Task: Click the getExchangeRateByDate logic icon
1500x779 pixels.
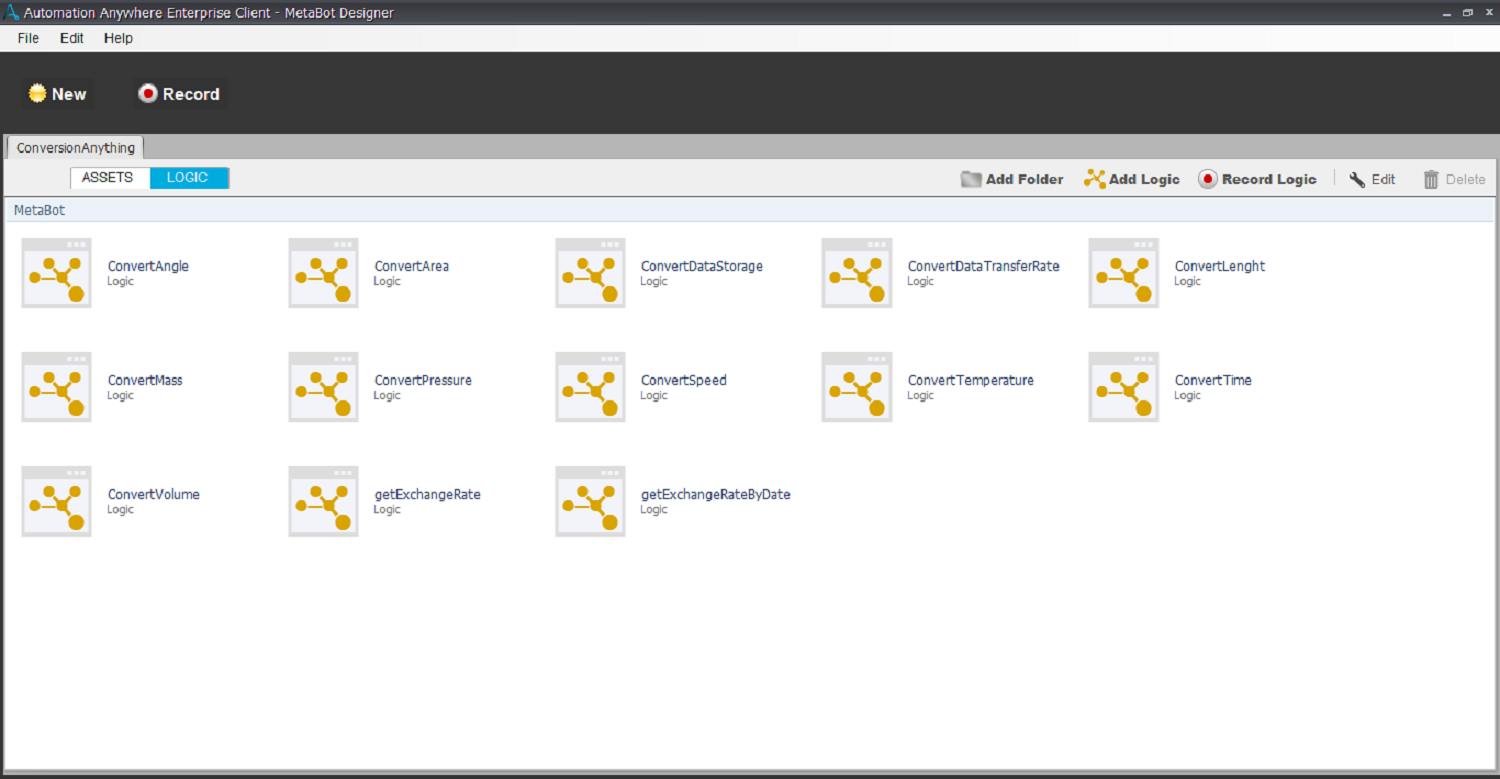Action: (590, 501)
